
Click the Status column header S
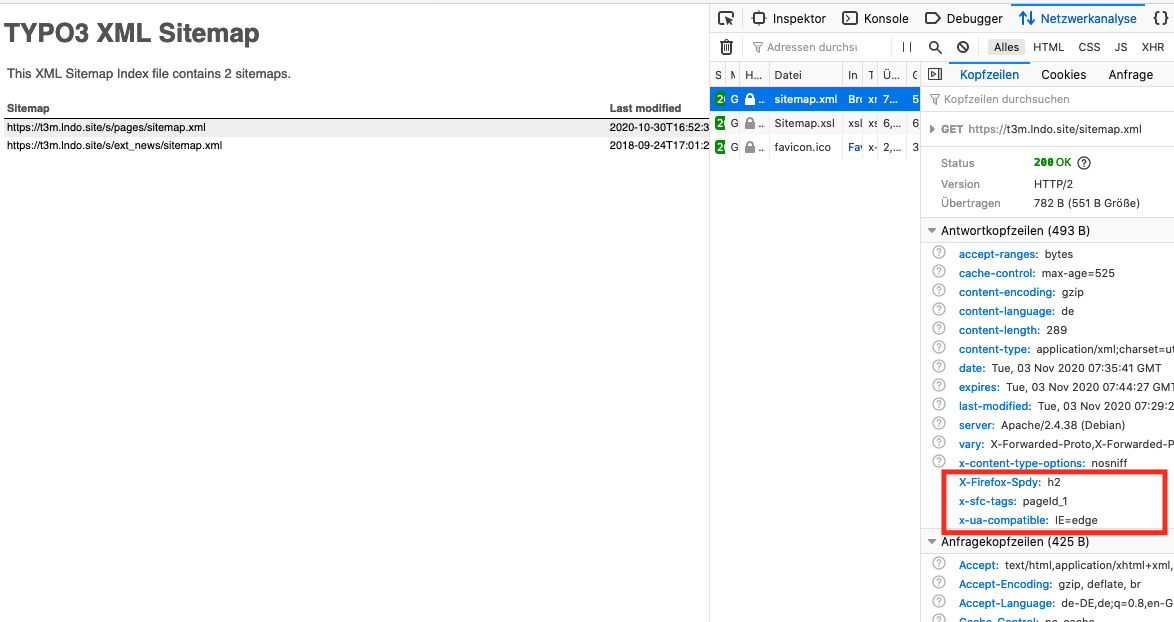pos(718,75)
